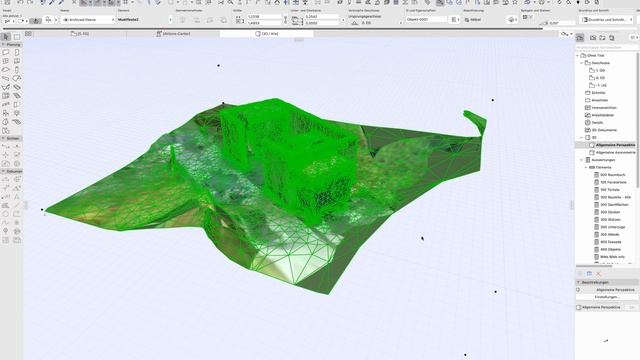Click the red delete X icon
The image size is (640, 360).
(x=599, y=273)
